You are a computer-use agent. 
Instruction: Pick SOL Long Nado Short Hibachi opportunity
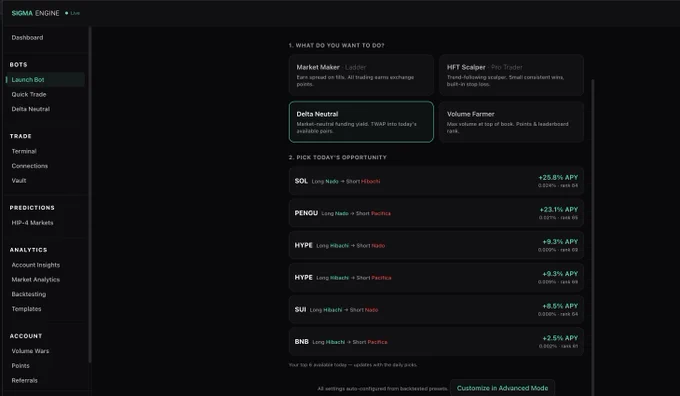(x=436, y=181)
